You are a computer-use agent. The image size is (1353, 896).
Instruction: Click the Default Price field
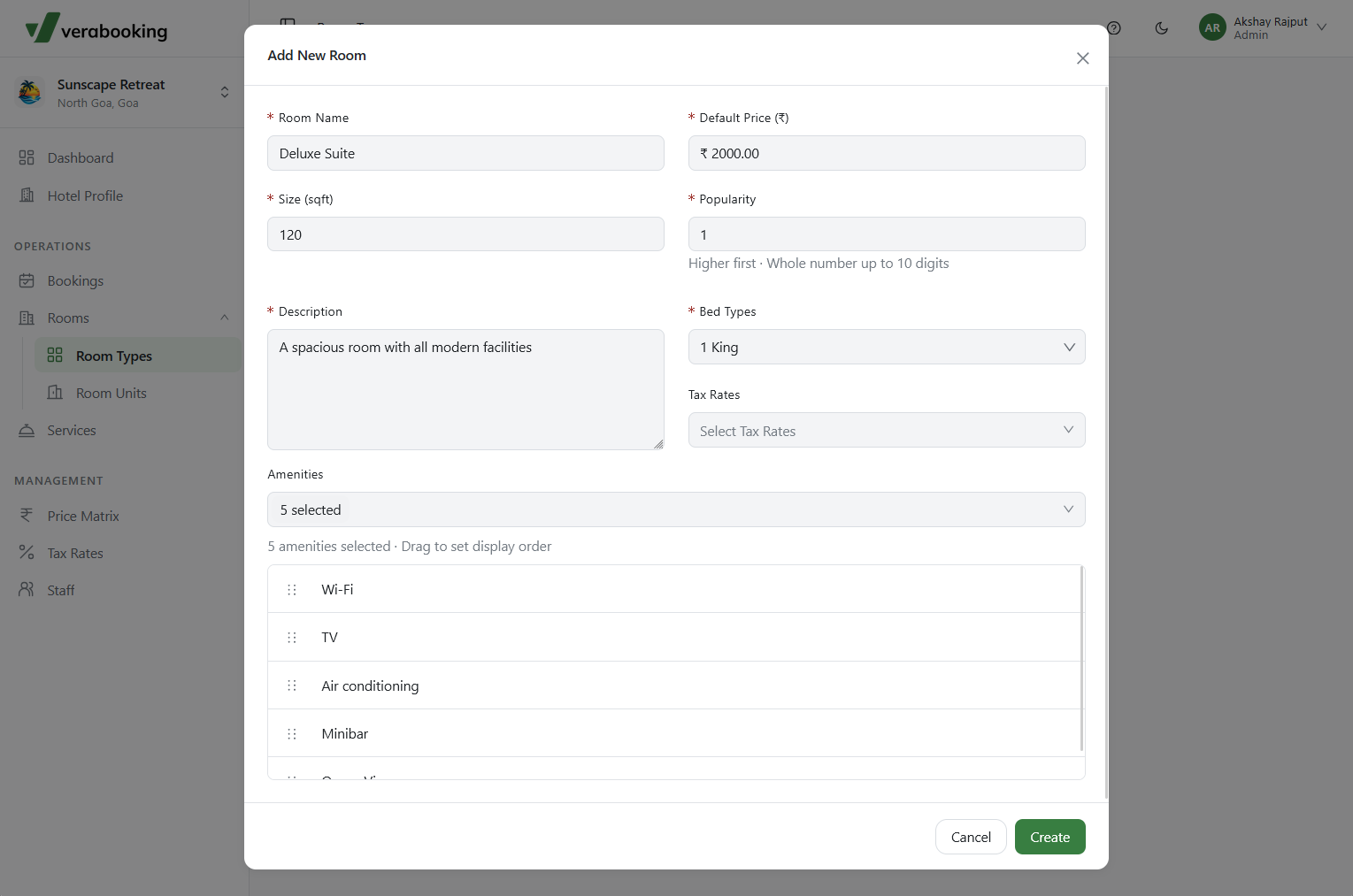click(887, 153)
